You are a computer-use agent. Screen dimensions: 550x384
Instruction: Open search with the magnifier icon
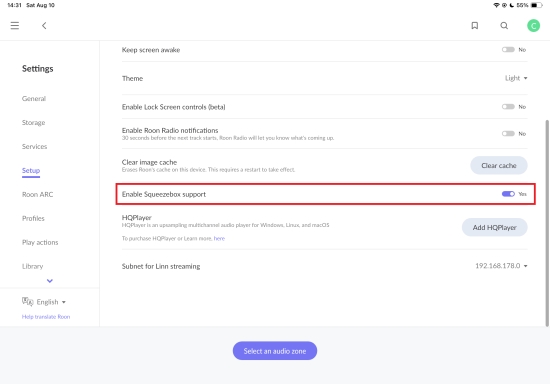click(504, 26)
